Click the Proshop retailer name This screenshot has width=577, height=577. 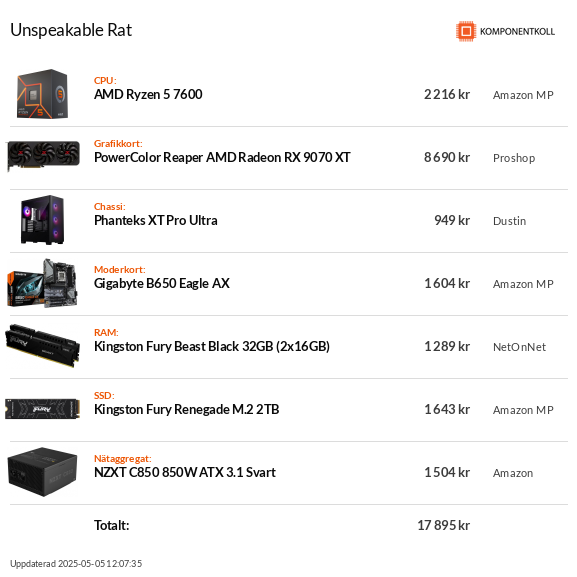[x=514, y=158]
